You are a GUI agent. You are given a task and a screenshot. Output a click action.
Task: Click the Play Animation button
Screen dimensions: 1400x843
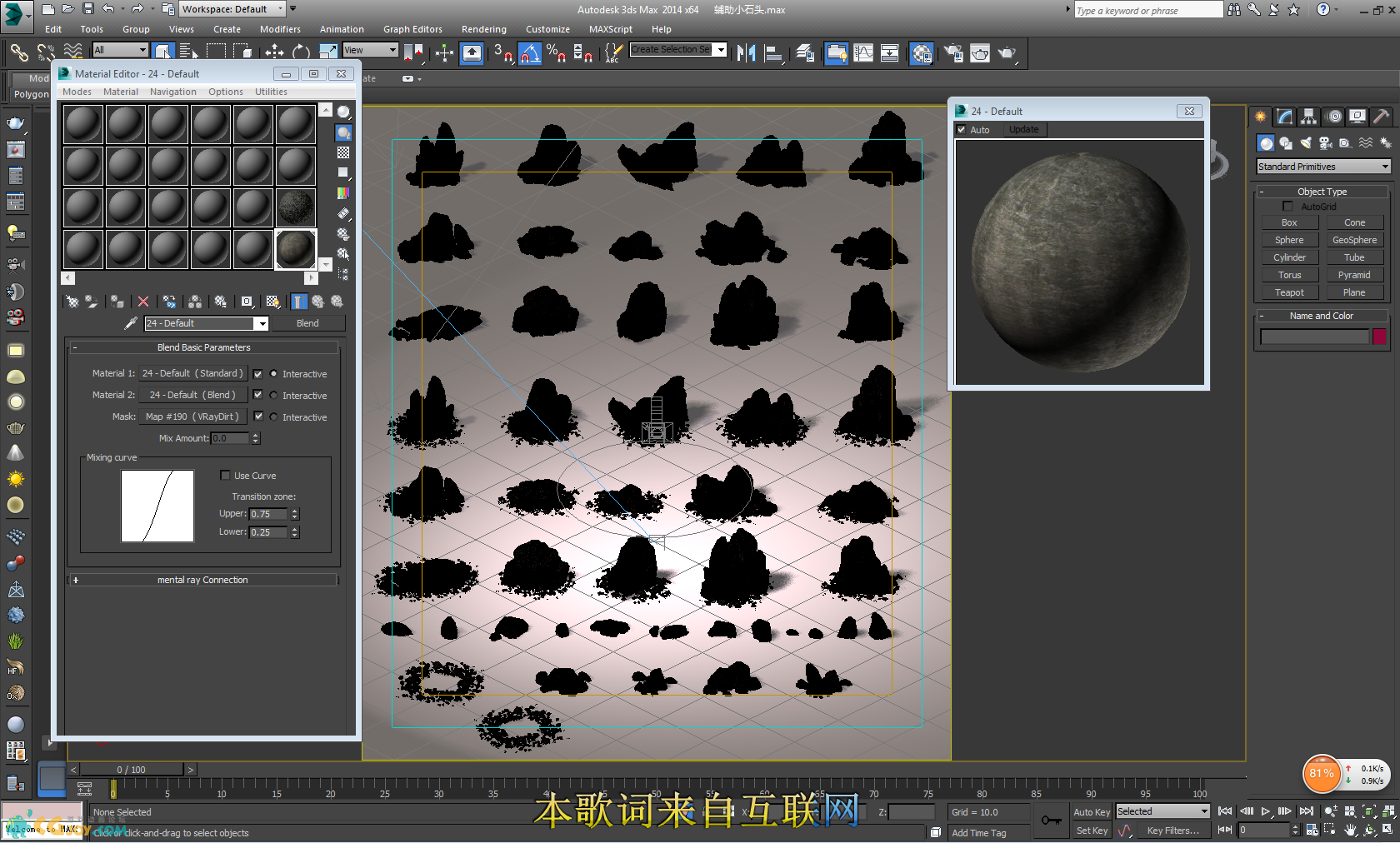(x=1266, y=811)
